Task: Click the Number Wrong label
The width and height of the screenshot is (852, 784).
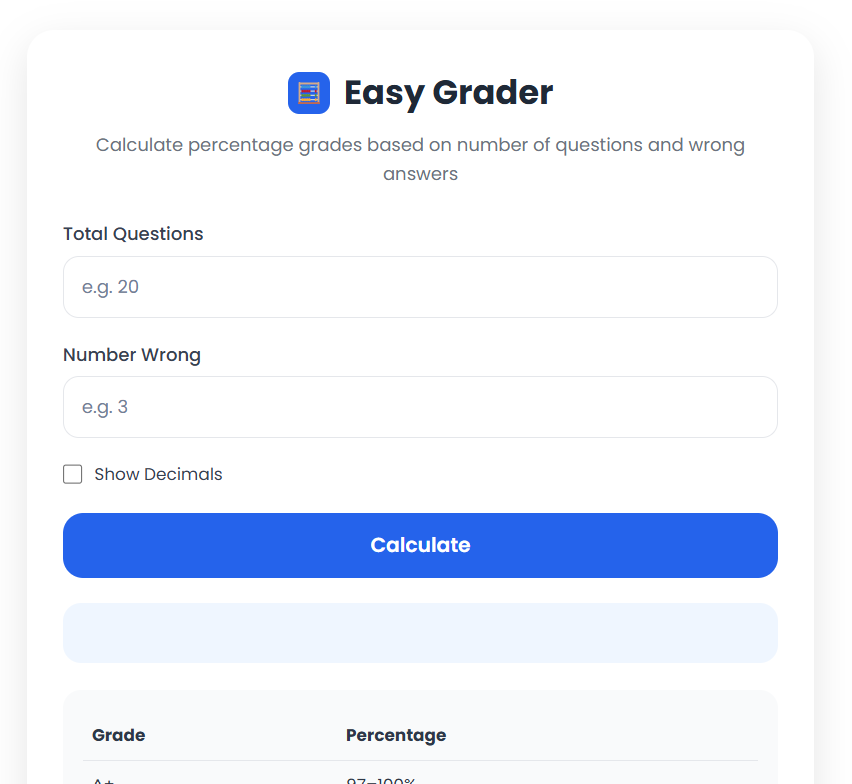Action: tap(131, 354)
